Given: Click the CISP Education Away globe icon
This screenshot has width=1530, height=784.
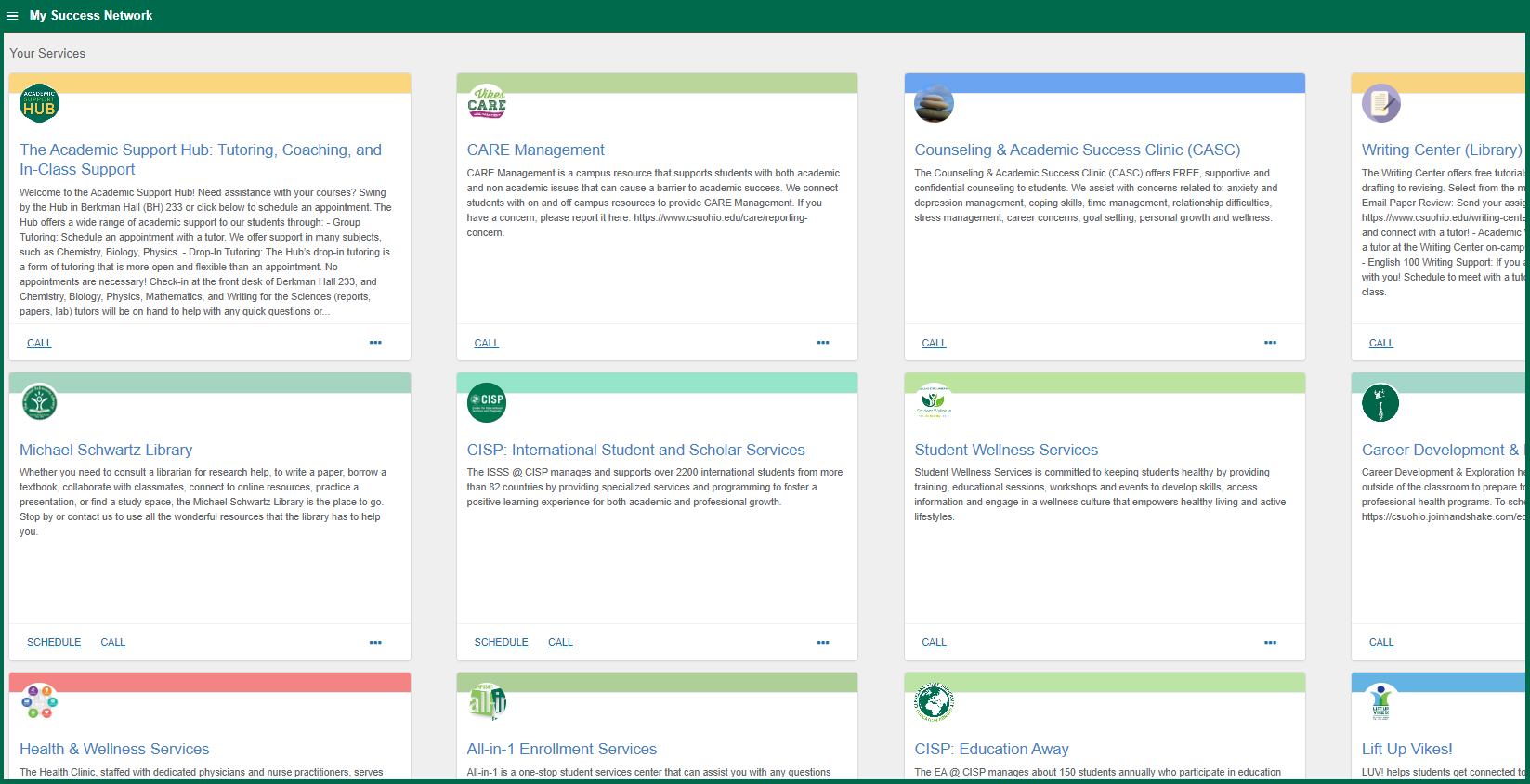Looking at the screenshot, I should pos(934,702).
